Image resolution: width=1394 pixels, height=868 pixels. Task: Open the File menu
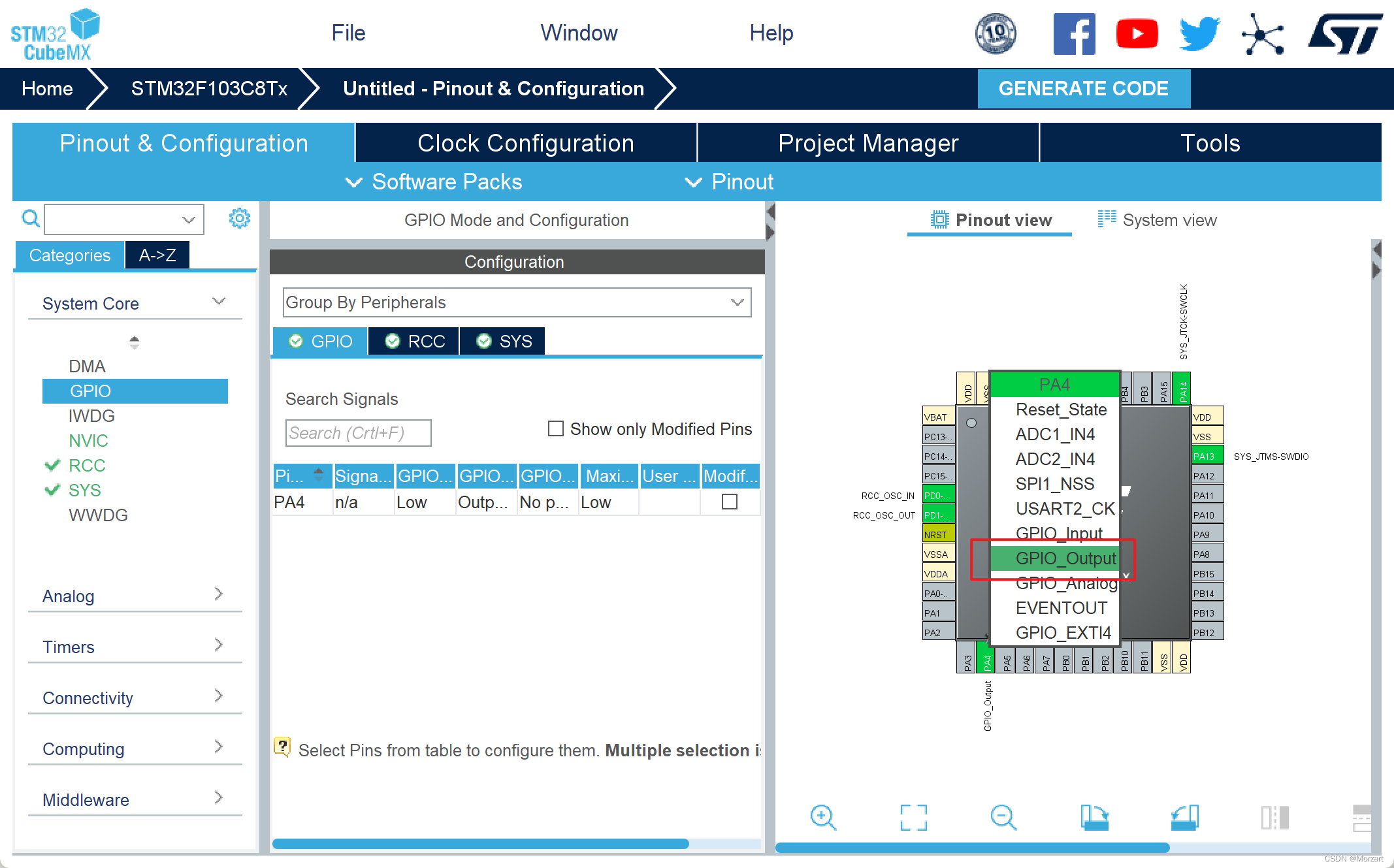click(x=348, y=33)
